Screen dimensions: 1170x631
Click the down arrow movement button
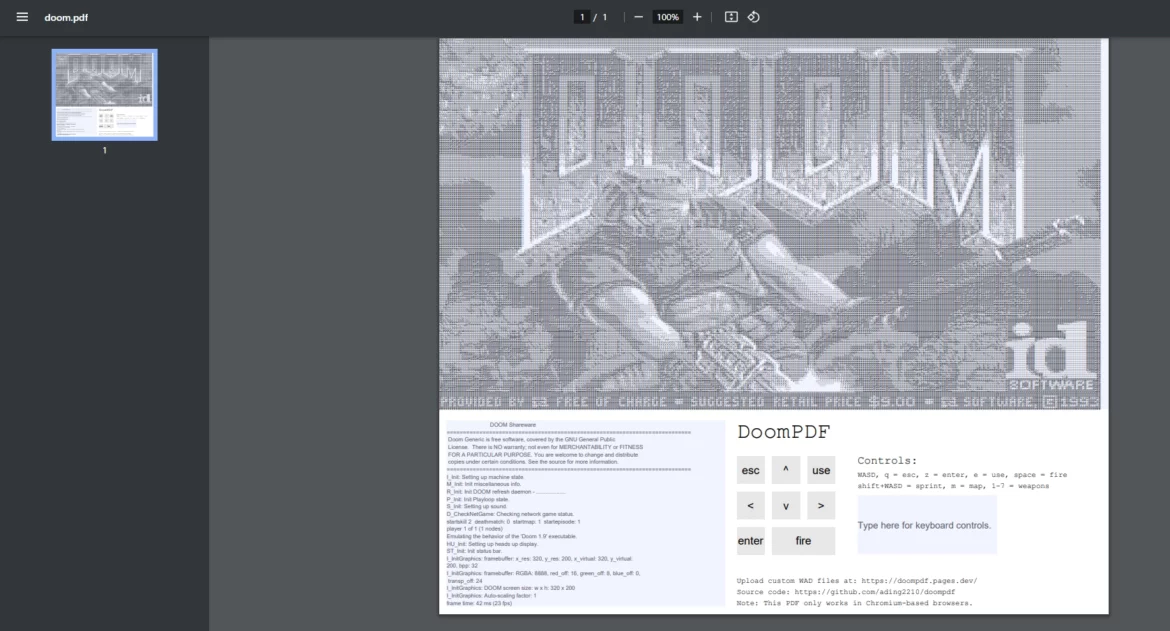785,505
